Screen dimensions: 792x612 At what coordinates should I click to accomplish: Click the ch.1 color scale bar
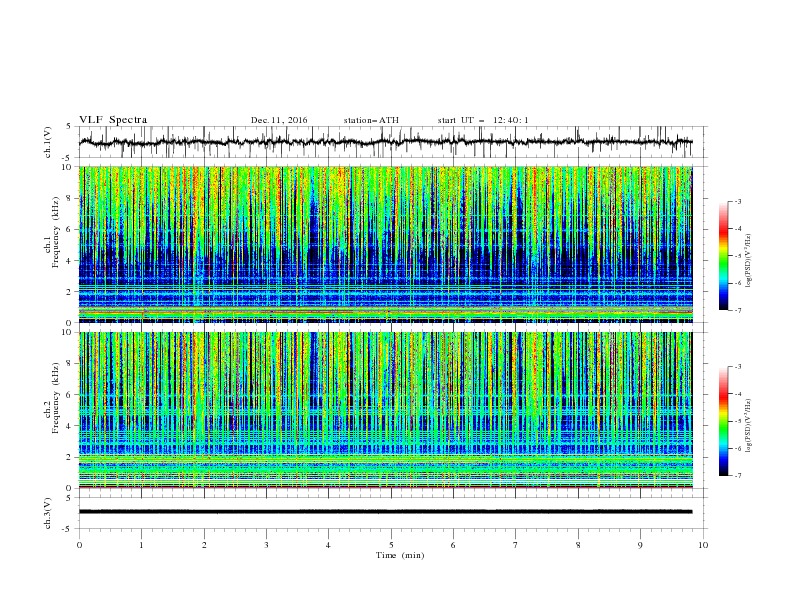723,256
